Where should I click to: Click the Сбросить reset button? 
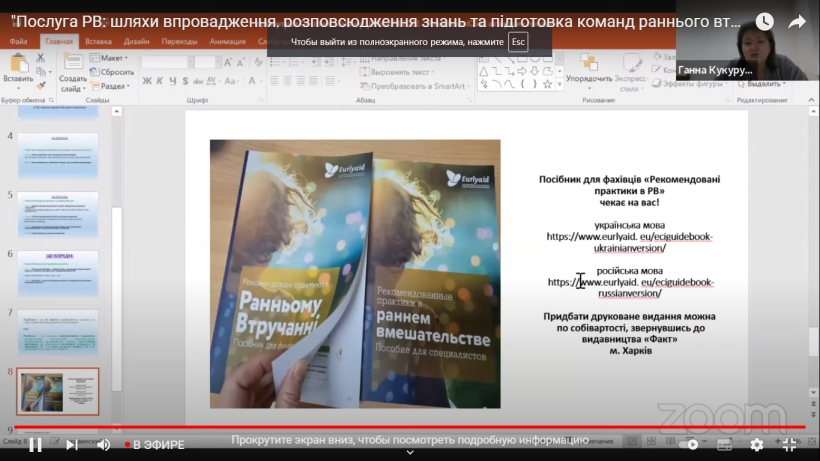[112, 72]
